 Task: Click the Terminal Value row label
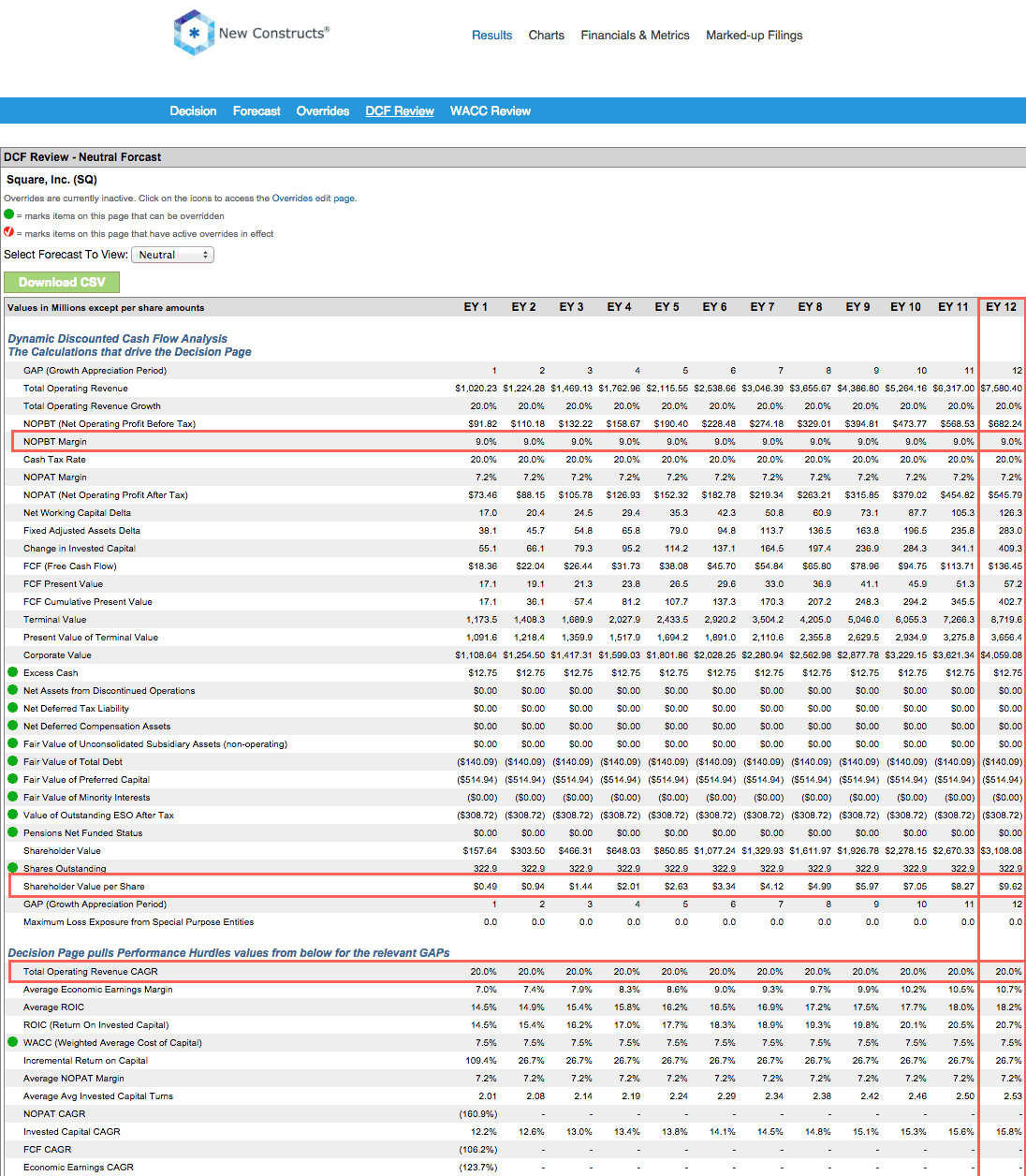point(54,620)
